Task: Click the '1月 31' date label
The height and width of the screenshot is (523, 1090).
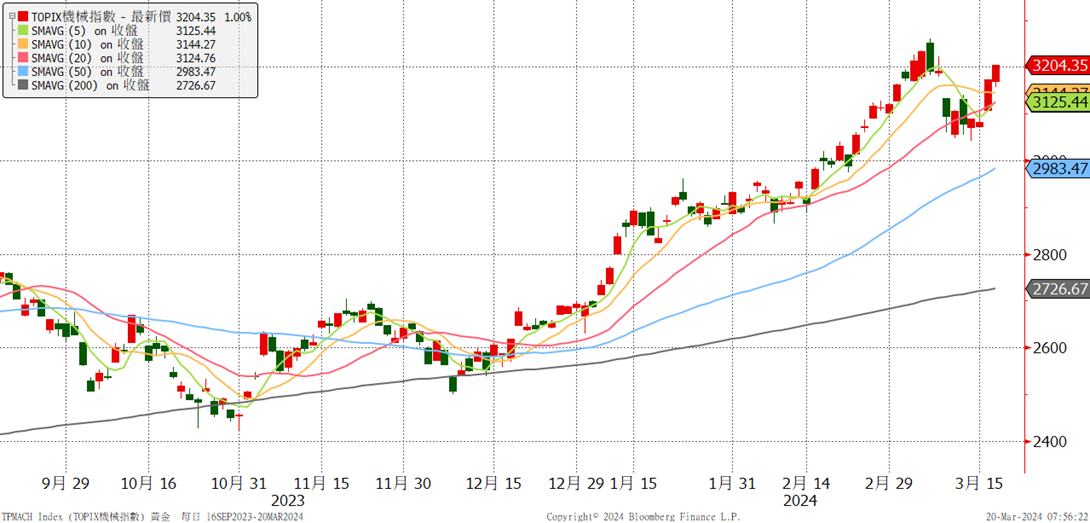Action: coord(733,483)
